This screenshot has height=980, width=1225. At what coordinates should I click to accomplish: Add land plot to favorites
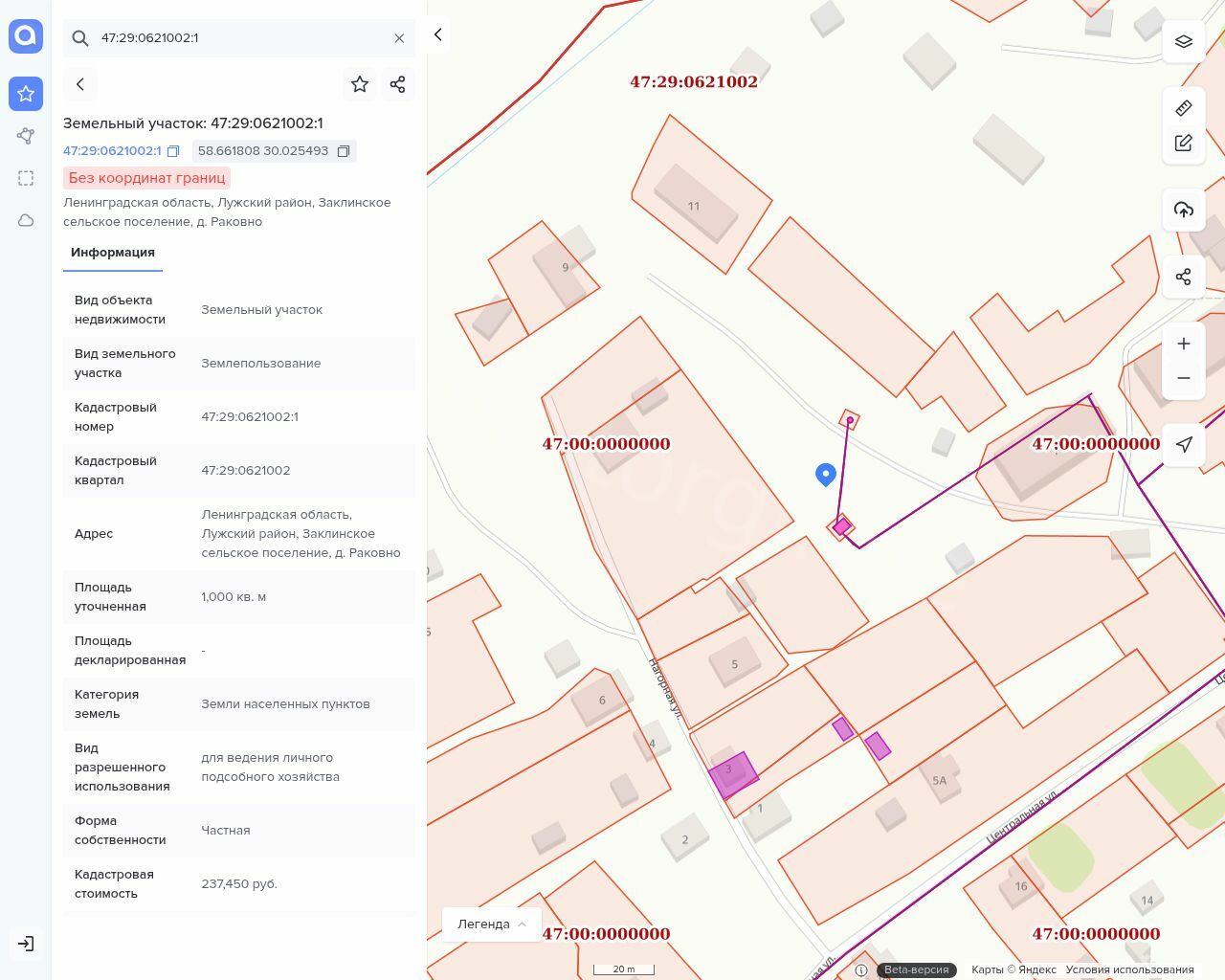(360, 84)
